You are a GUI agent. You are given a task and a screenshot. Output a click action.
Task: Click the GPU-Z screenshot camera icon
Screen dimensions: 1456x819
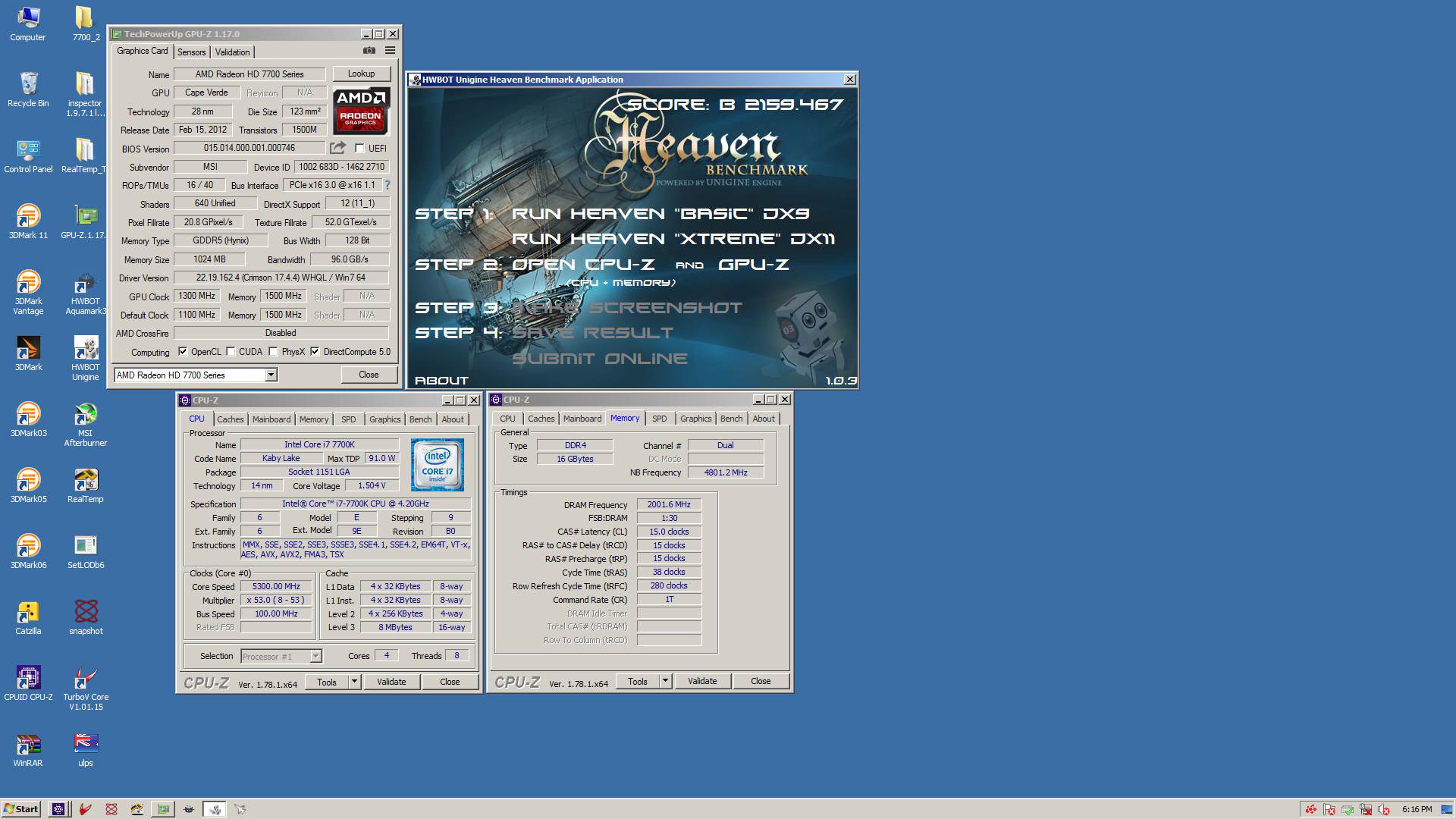[369, 51]
